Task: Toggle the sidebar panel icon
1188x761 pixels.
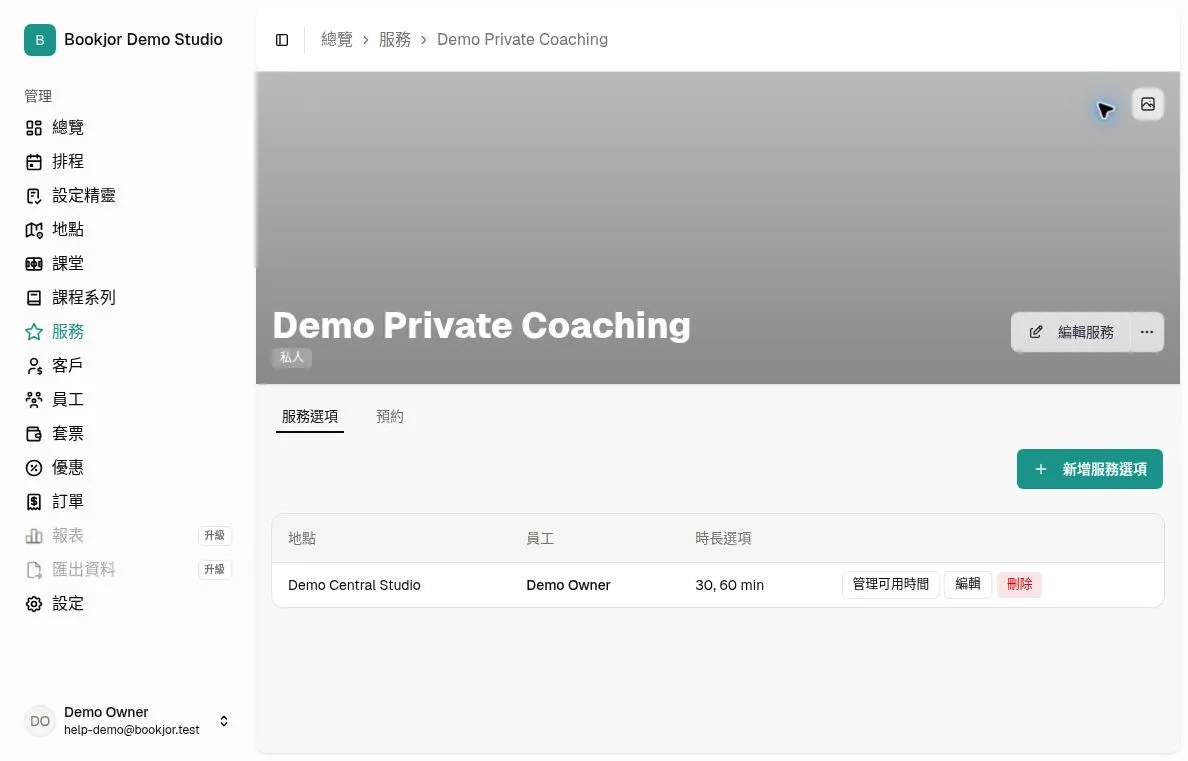Action: click(282, 40)
